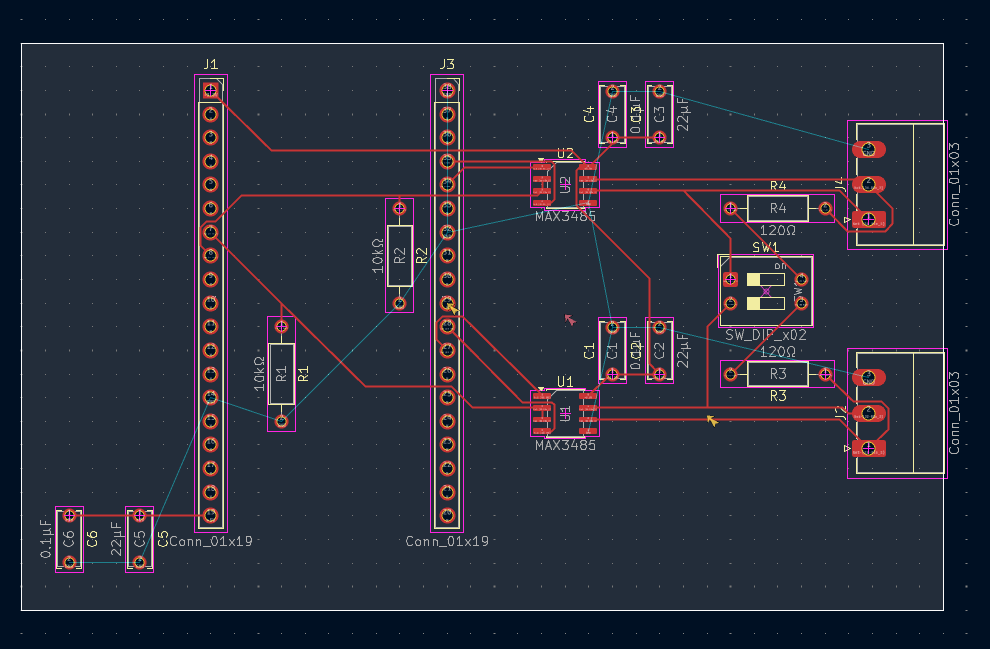Click the 22µF value beside C5
The height and width of the screenshot is (649, 990).
tap(116, 539)
